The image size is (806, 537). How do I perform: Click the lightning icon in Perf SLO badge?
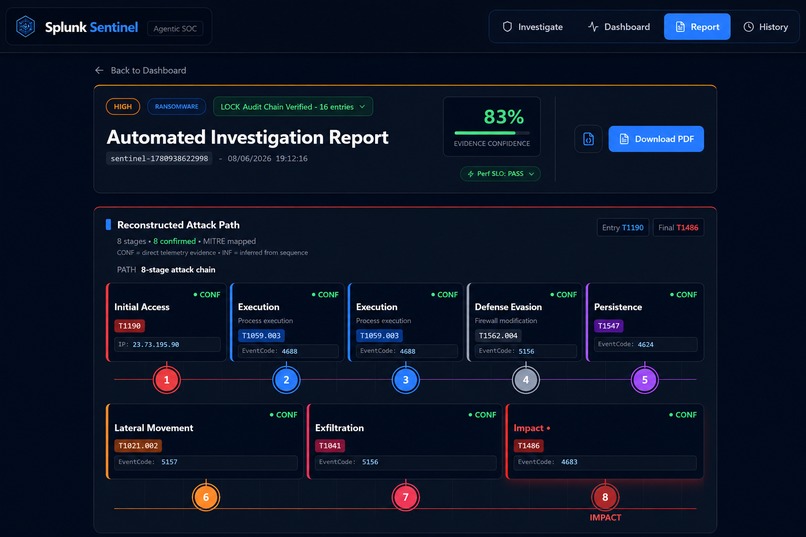pyautogui.click(x=470, y=174)
